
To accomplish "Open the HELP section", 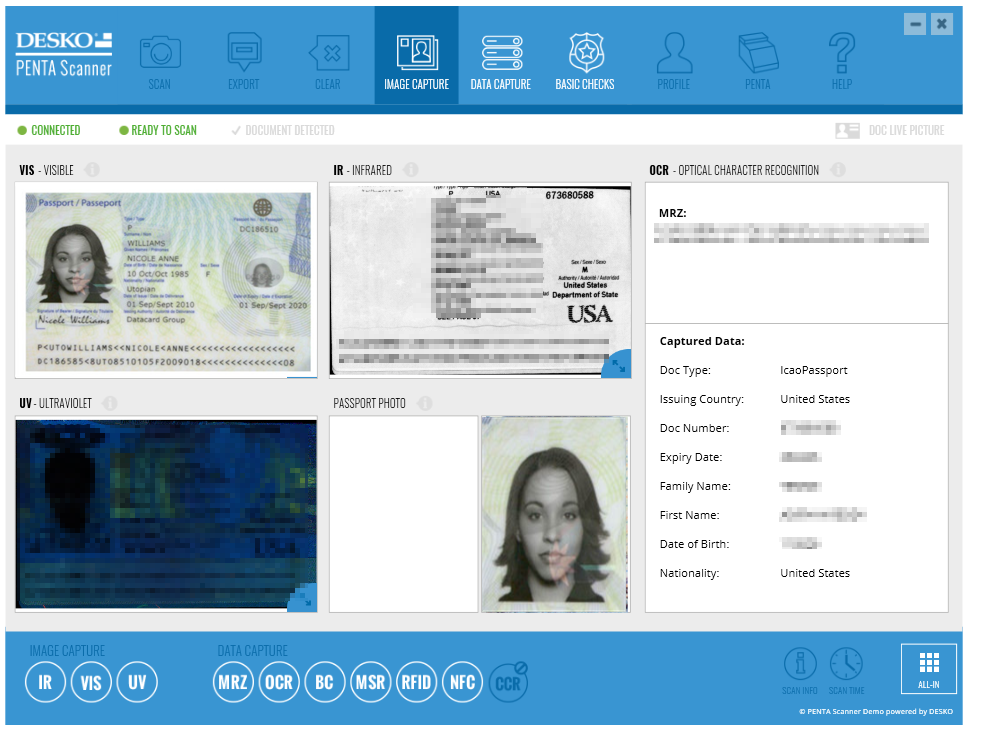I will 841,55.
